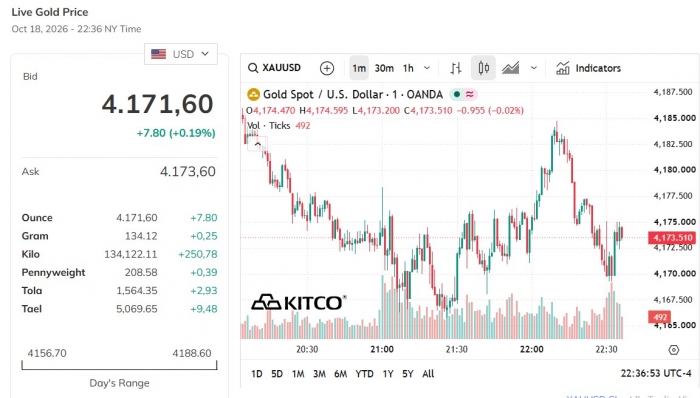Click the Day's Range bar
Viewport: 700px width, 398px height.
click(119, 366)
